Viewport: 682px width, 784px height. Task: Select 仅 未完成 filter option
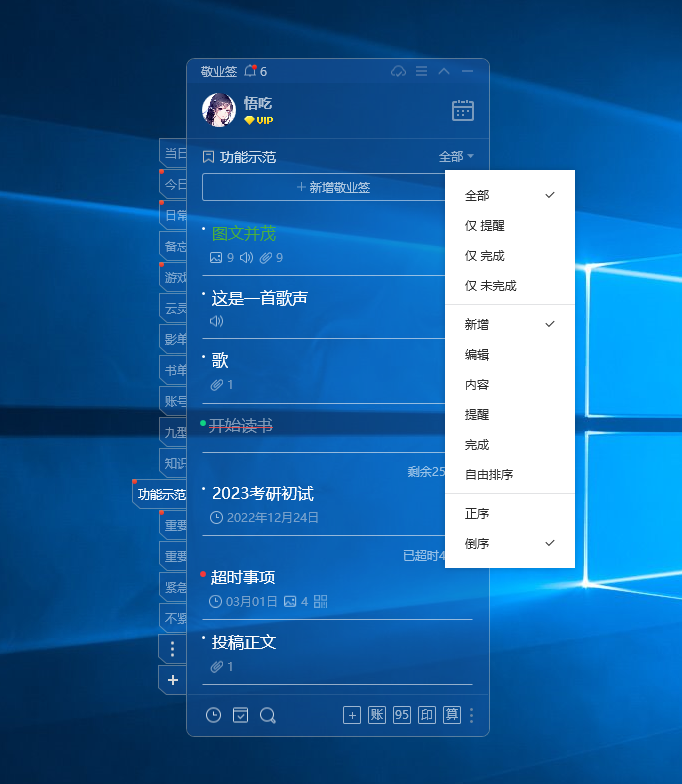[x=510, y=286]
